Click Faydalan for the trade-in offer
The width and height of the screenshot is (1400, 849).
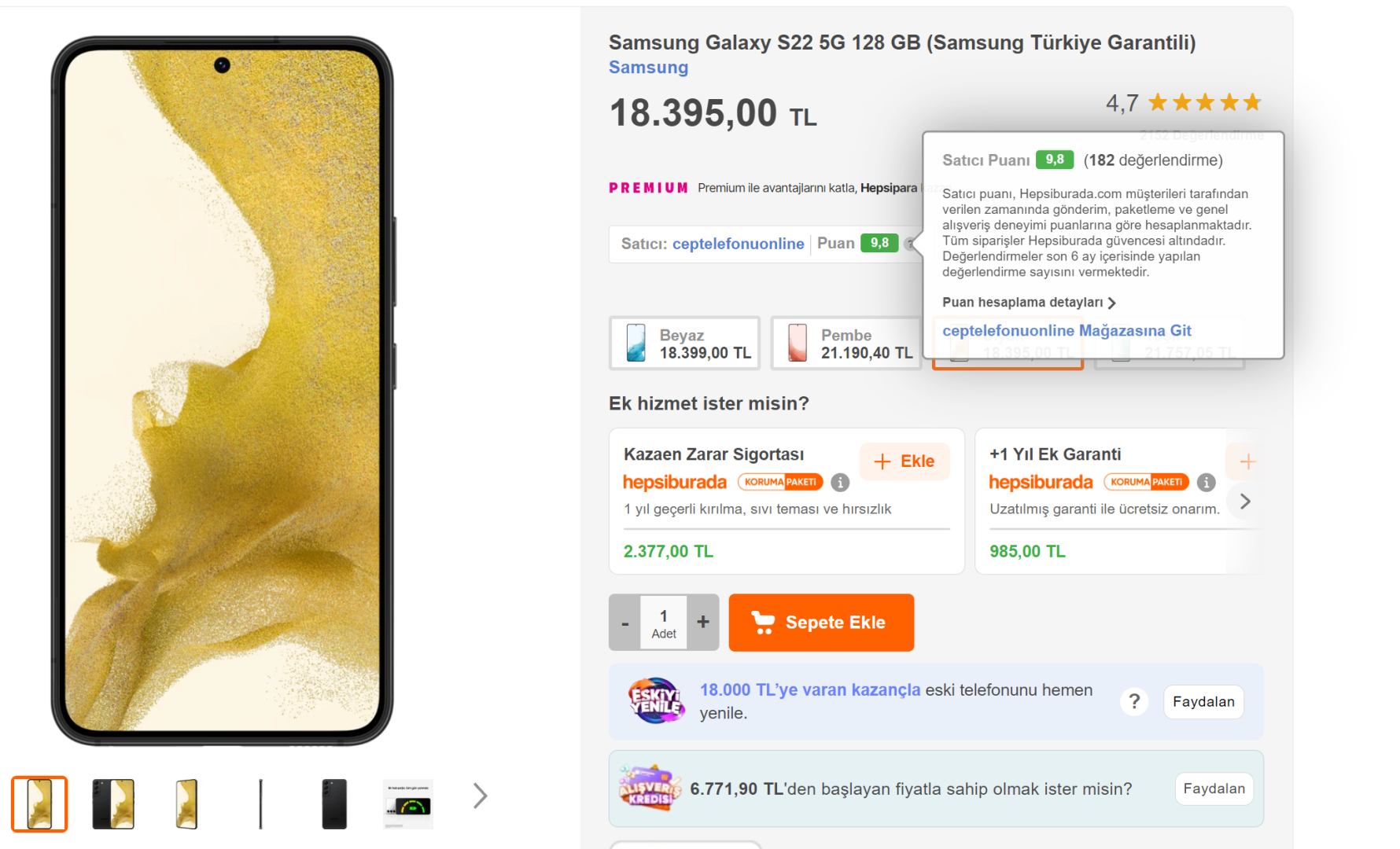(x=1203, y=701)
